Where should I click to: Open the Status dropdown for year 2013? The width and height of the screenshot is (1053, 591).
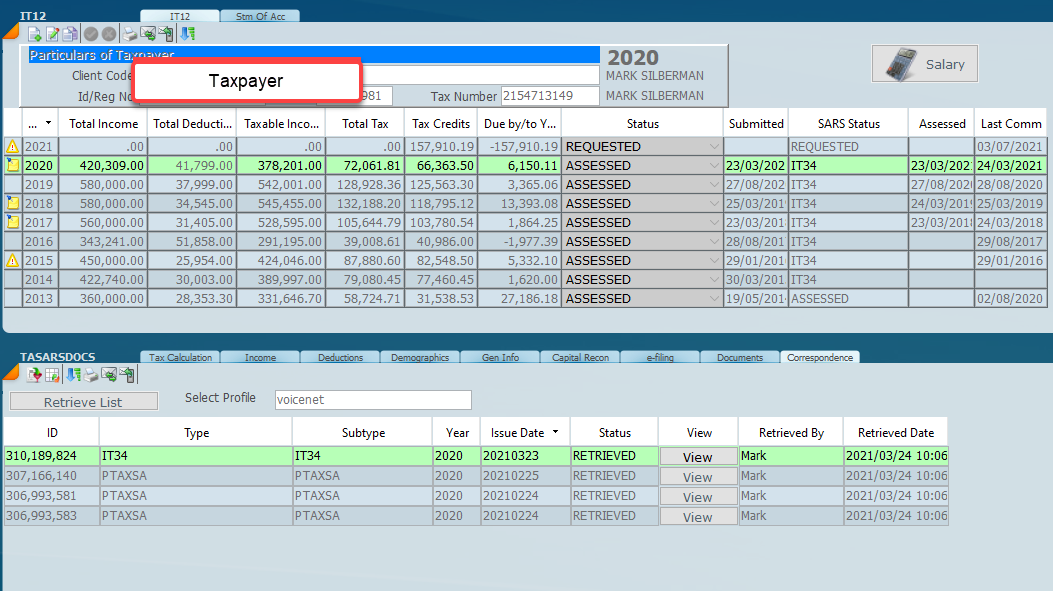713,299
